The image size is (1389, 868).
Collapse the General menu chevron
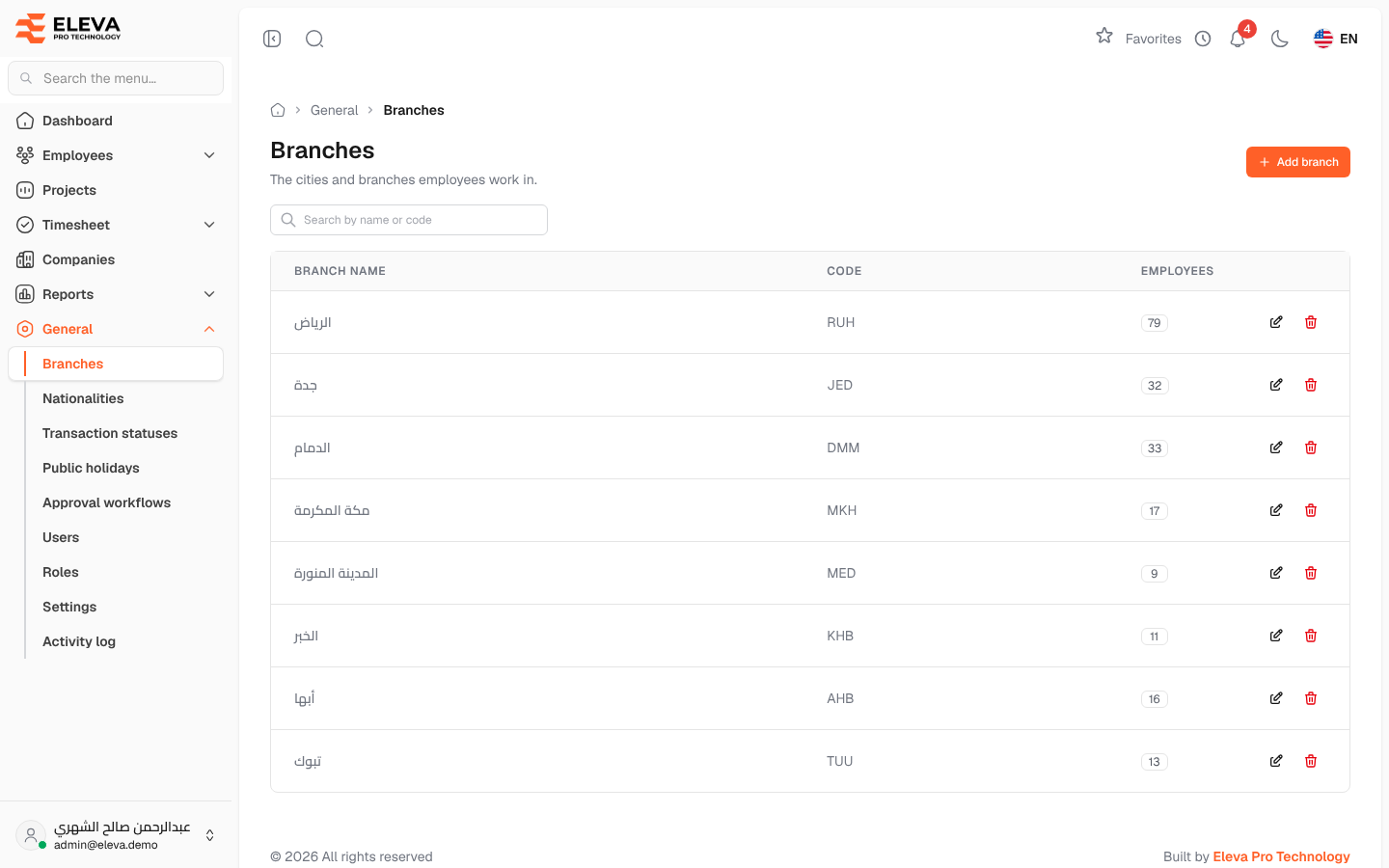click(209, 329)
